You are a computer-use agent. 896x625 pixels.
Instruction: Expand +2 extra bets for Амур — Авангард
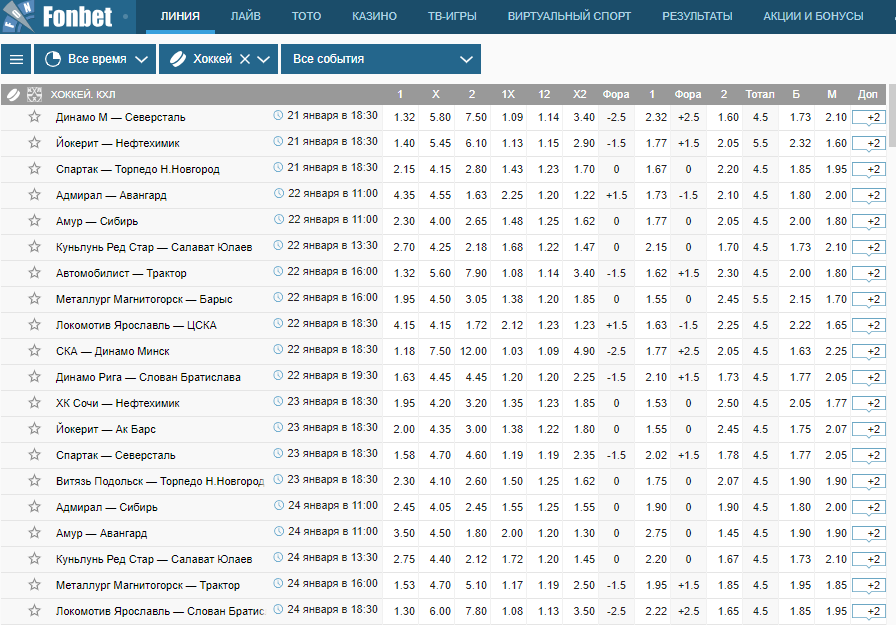click(x=869, y=534)
